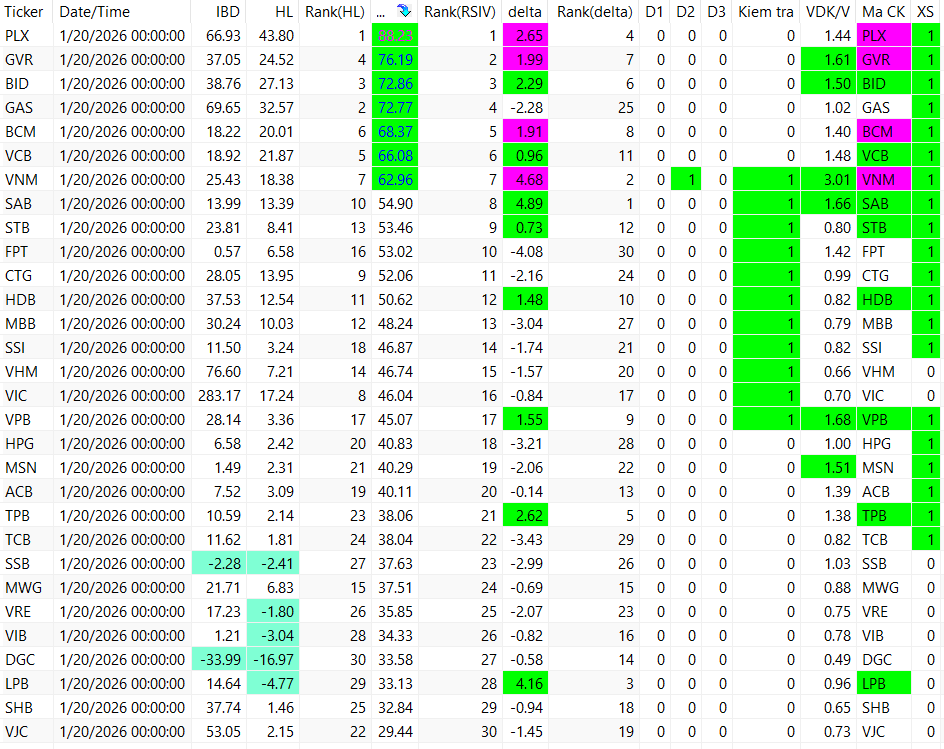The height and width of the screenshot is (749, 944).
Task: Click the magenta BCM cell in Ma CK column
Action: pyautogui.click(x=884, y=132)
